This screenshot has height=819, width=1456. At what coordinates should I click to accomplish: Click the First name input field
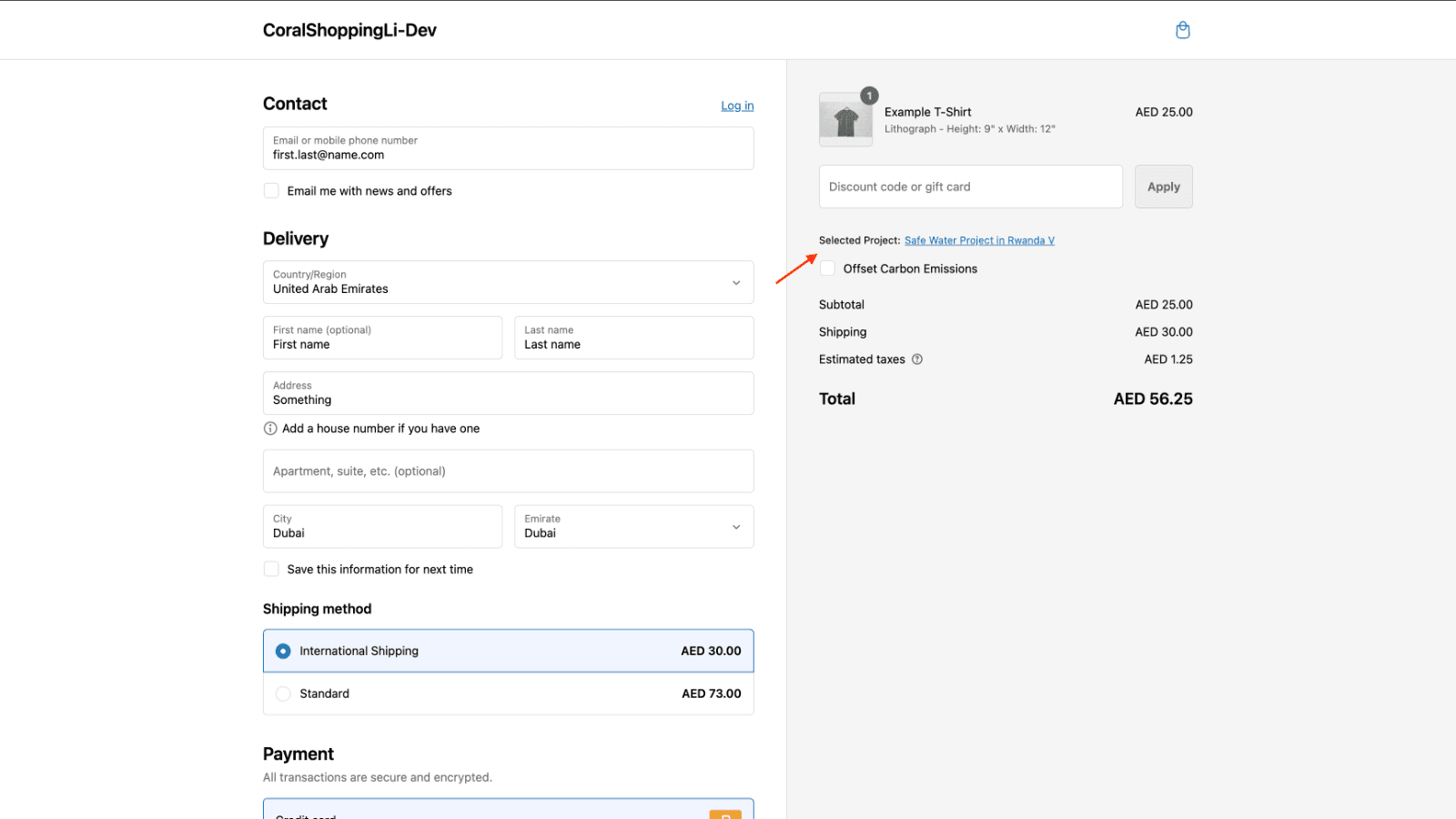click(x=382, y=338)
